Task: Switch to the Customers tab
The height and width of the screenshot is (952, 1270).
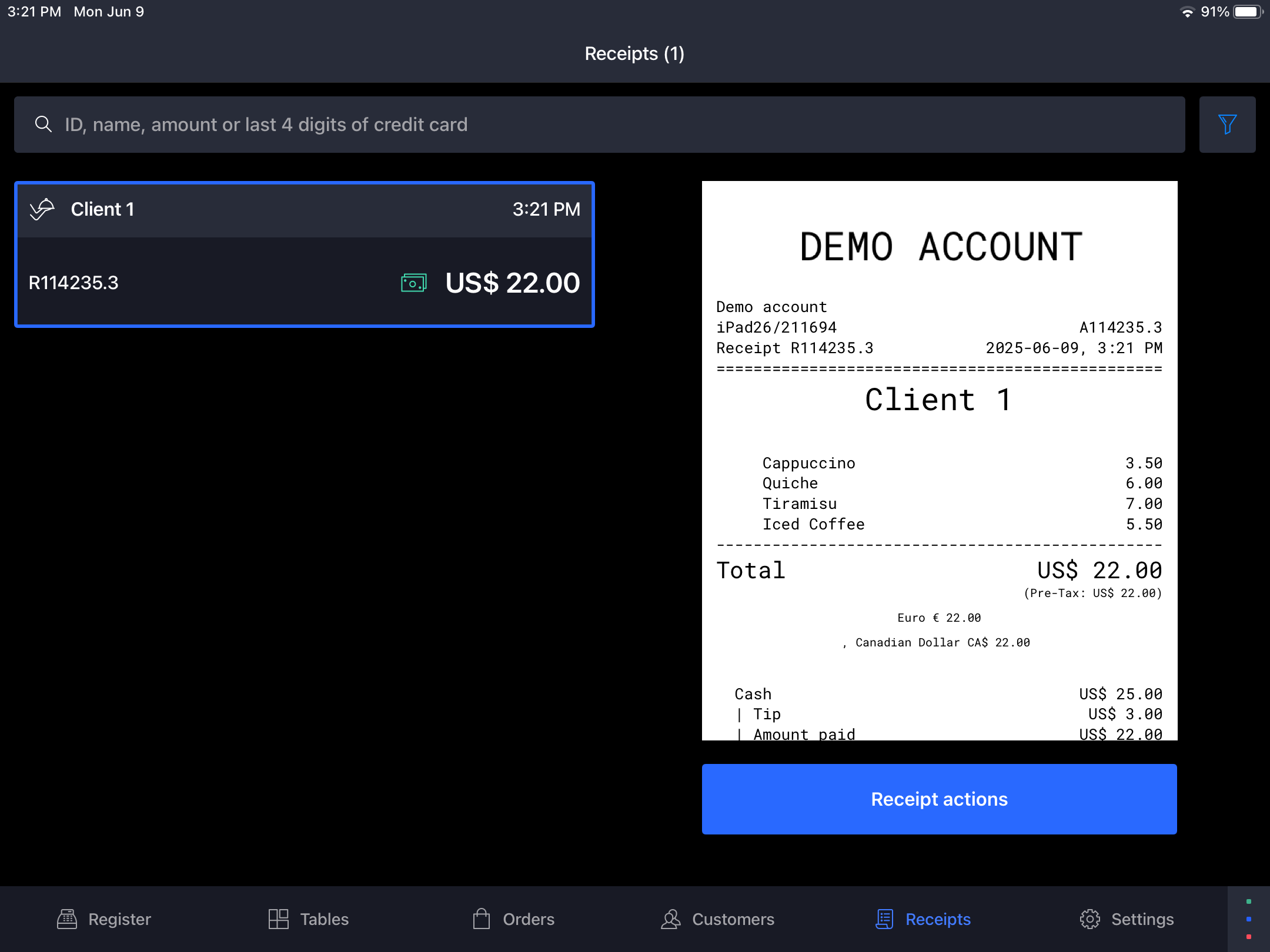Action: tap(733, 919)
